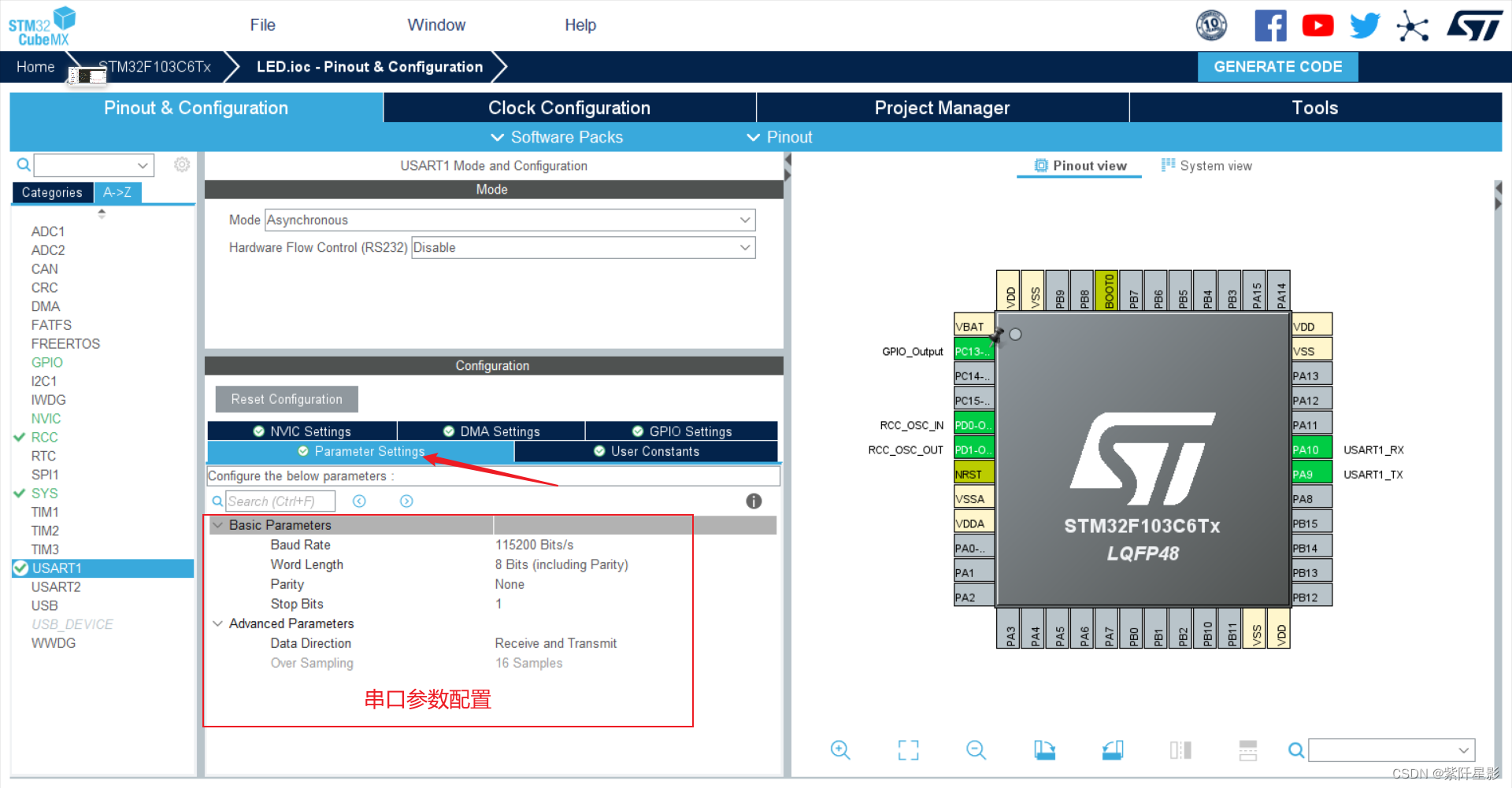Select USART2 in the peripheral list
The height and width of the screenshot is (788, 1512).
coord(56,587)
